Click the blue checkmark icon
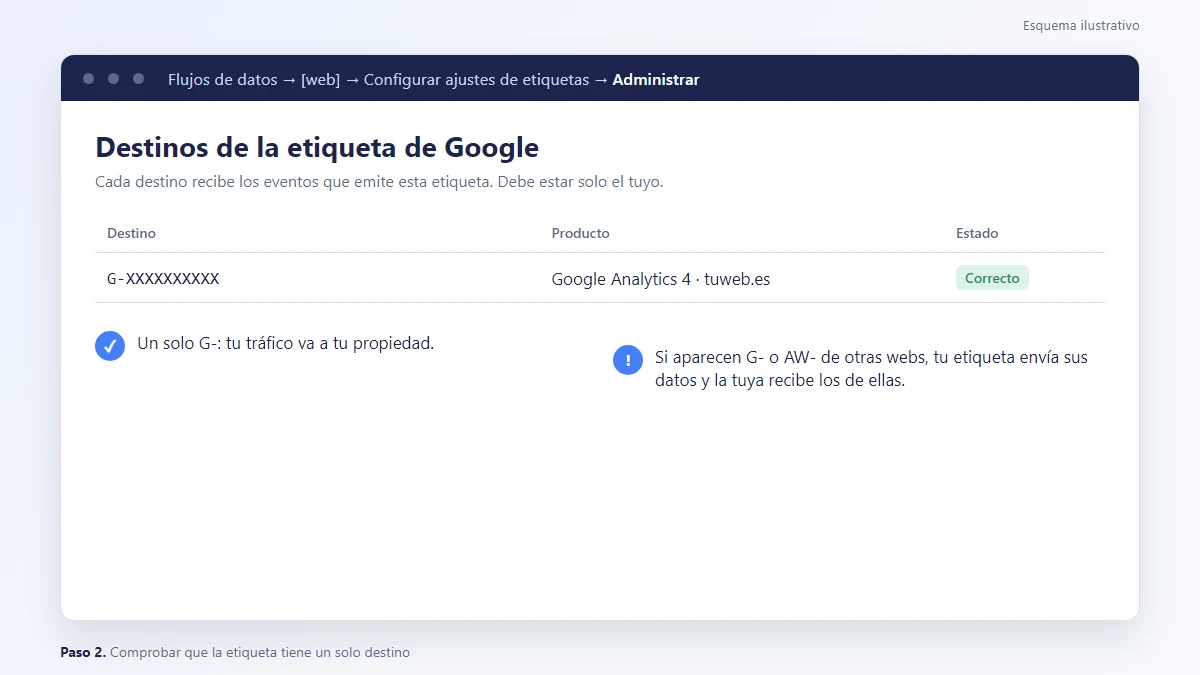This screenshot has height=675, width=1200. (x=110, y=345)
